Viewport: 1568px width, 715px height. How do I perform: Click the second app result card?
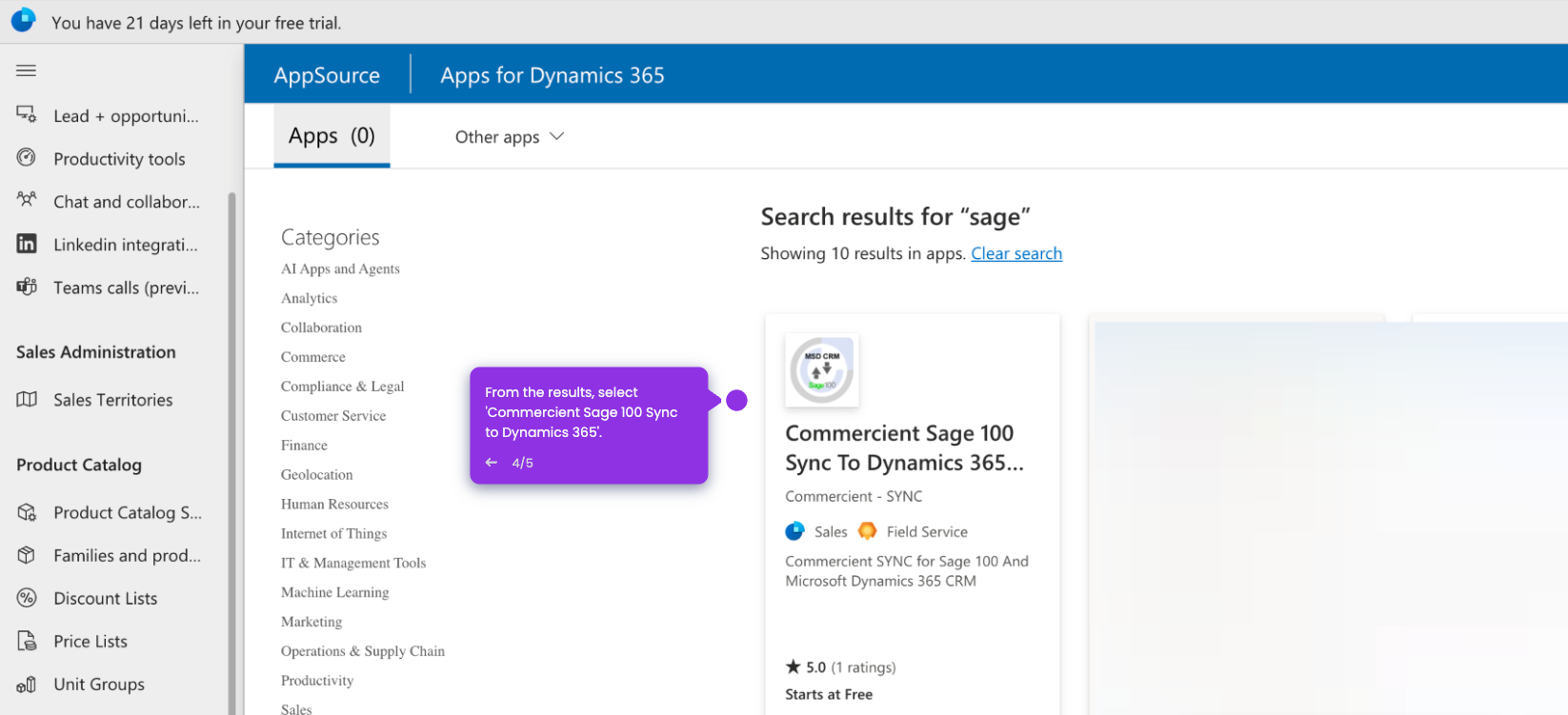(1236, 514)
